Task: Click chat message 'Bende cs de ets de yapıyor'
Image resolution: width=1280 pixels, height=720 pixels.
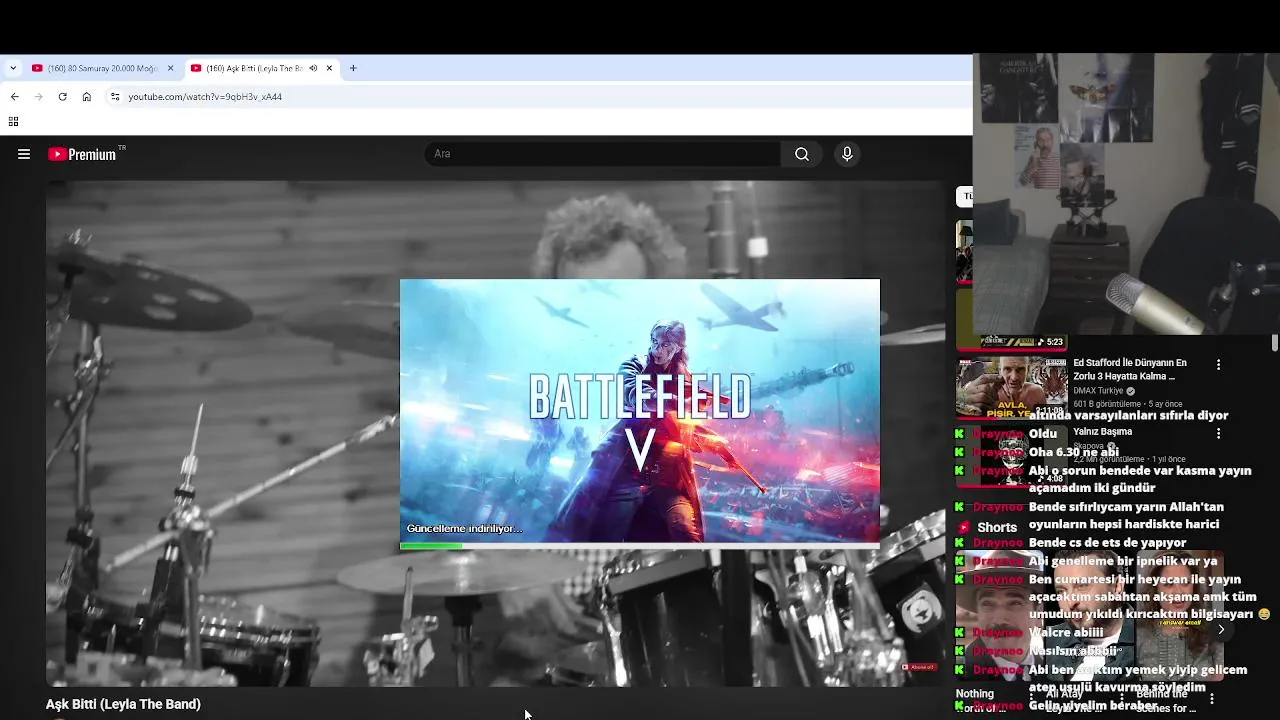Action: 1107,542
